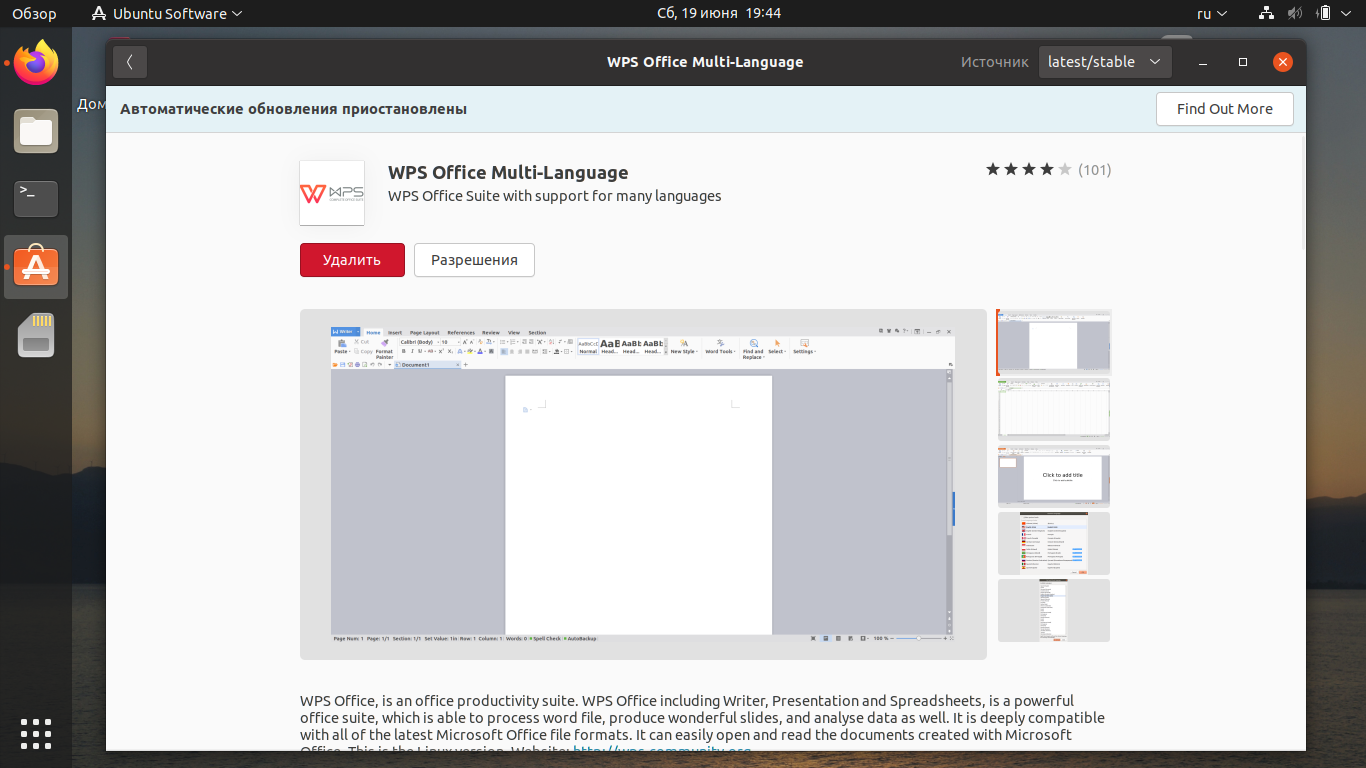Image resolution: width=1366 pixels, height=768 pixels.
Task: Open the clock and calendar menu
Action: coord(719,13)
